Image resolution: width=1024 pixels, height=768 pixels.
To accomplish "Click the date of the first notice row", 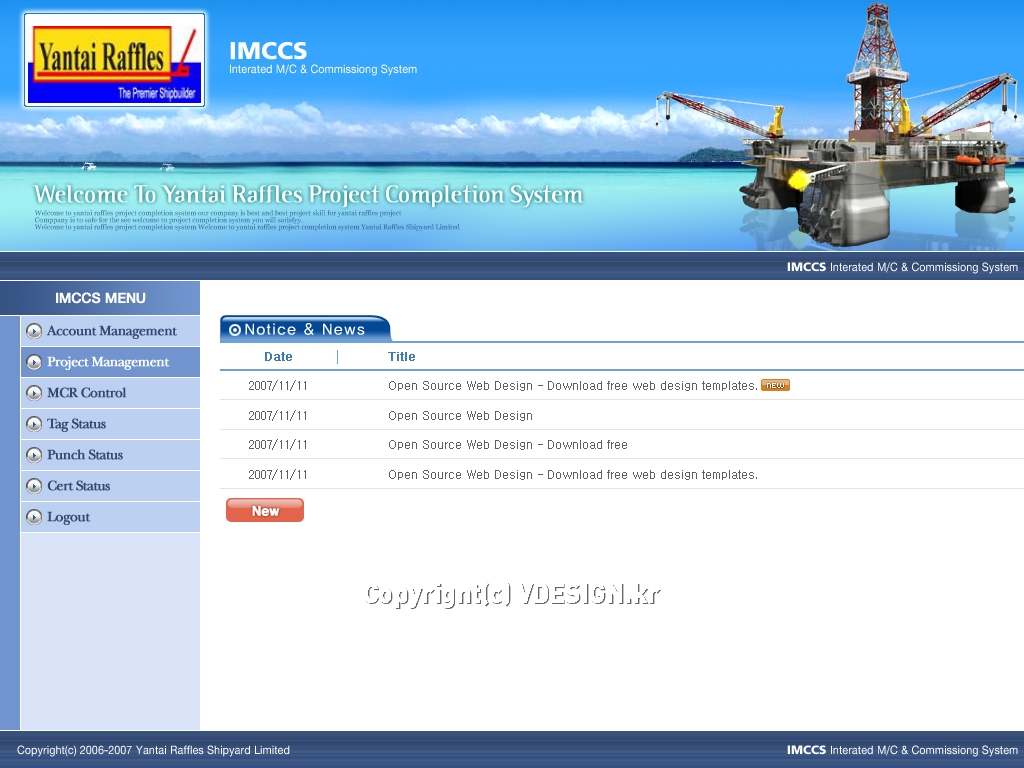I will click(x=278, y=386).
